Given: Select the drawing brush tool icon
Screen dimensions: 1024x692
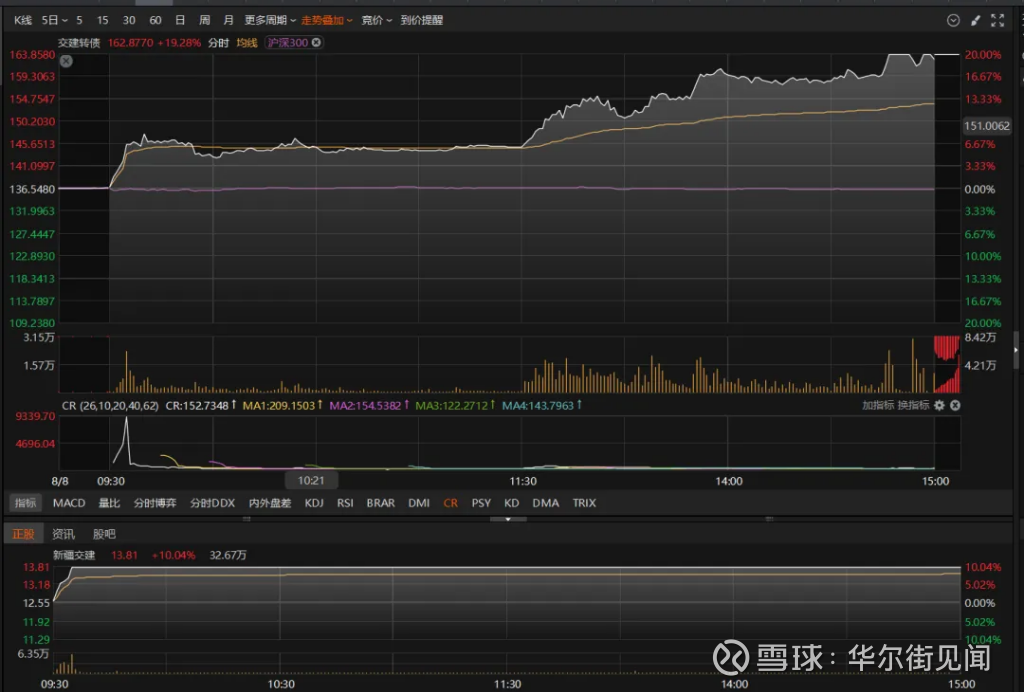Looking at the screenshot, I should [975, 20].
